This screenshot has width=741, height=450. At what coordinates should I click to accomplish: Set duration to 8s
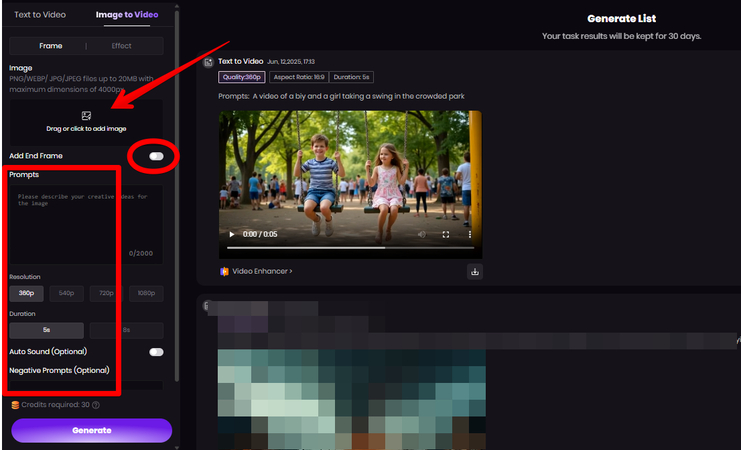click(x=127, y=330)
